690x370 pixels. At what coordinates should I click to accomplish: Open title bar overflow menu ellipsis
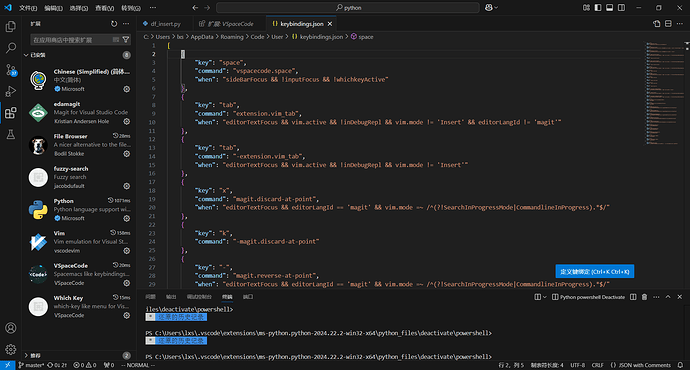tap(153, 7)
